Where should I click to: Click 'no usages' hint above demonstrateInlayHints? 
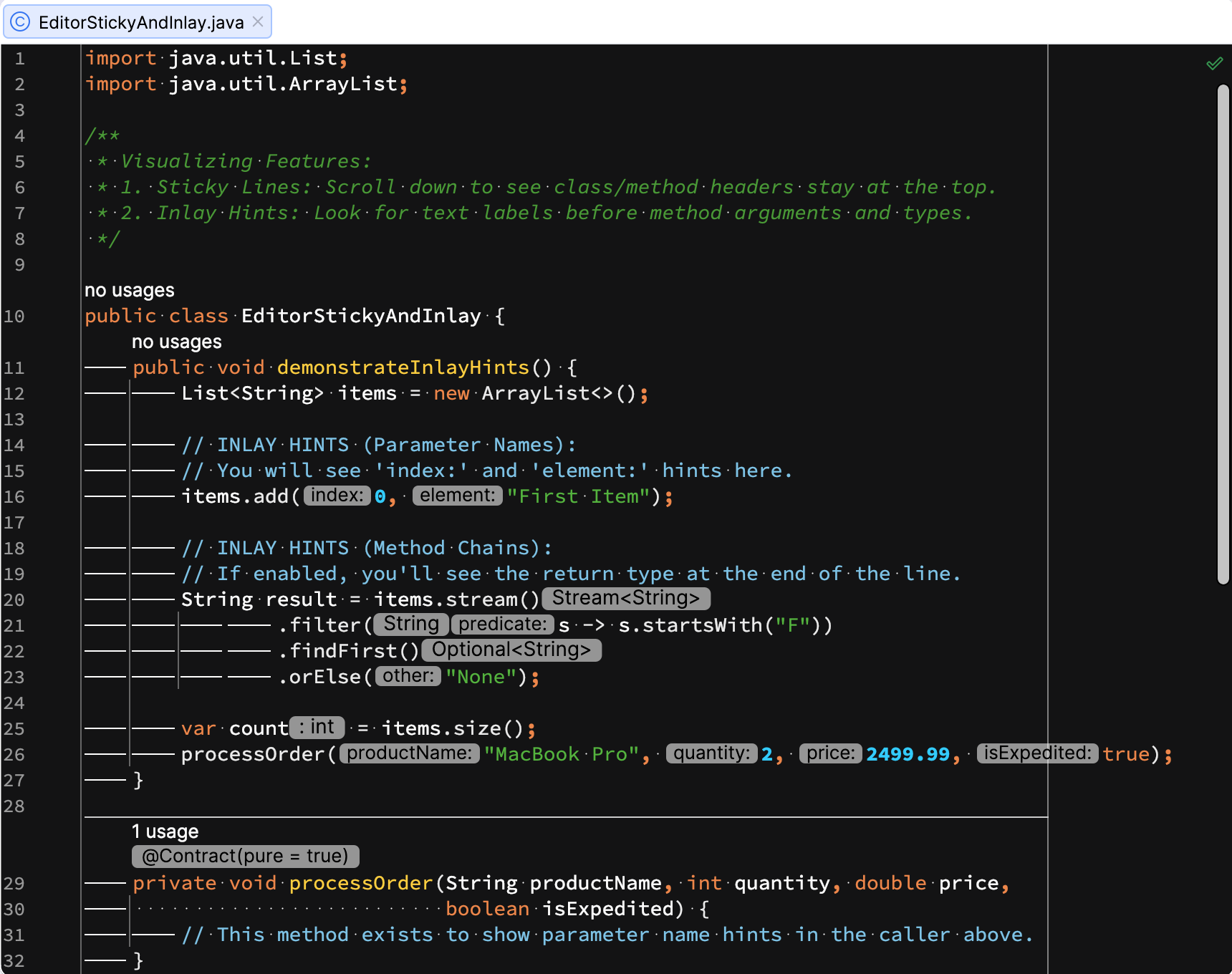tap(177, 342)
